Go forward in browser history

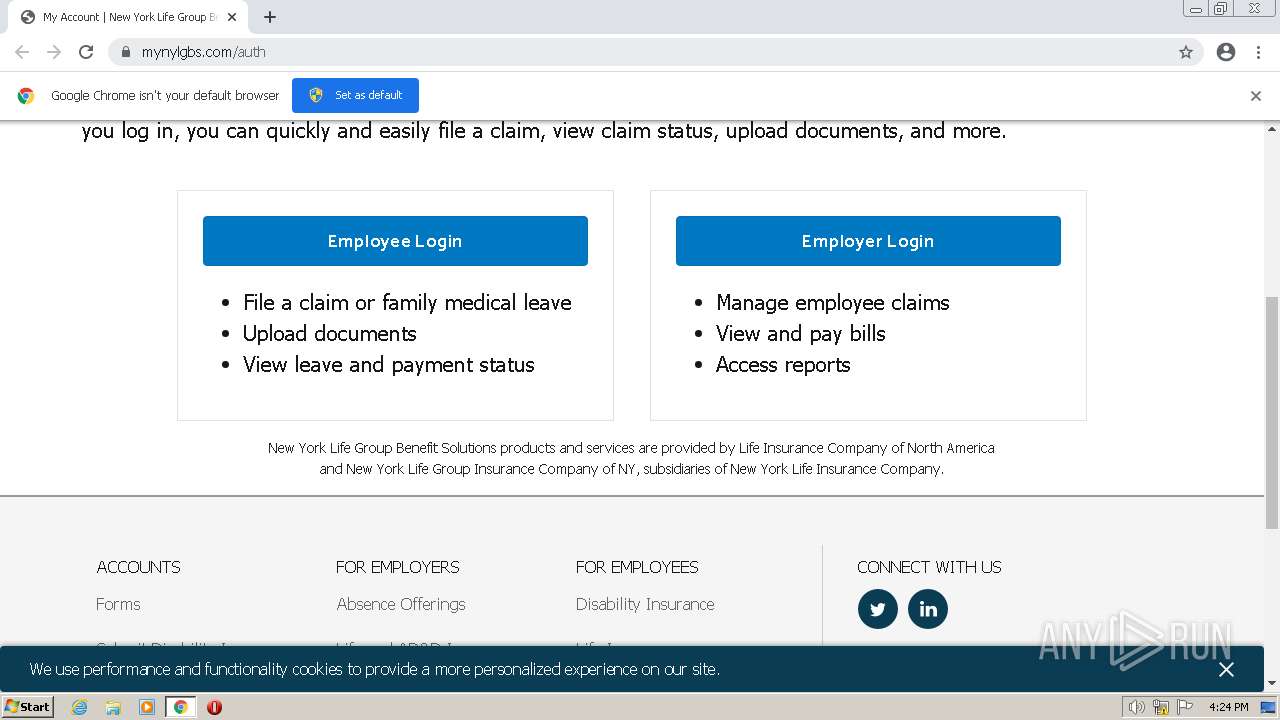pyautogui.click(x=54, y=52)
